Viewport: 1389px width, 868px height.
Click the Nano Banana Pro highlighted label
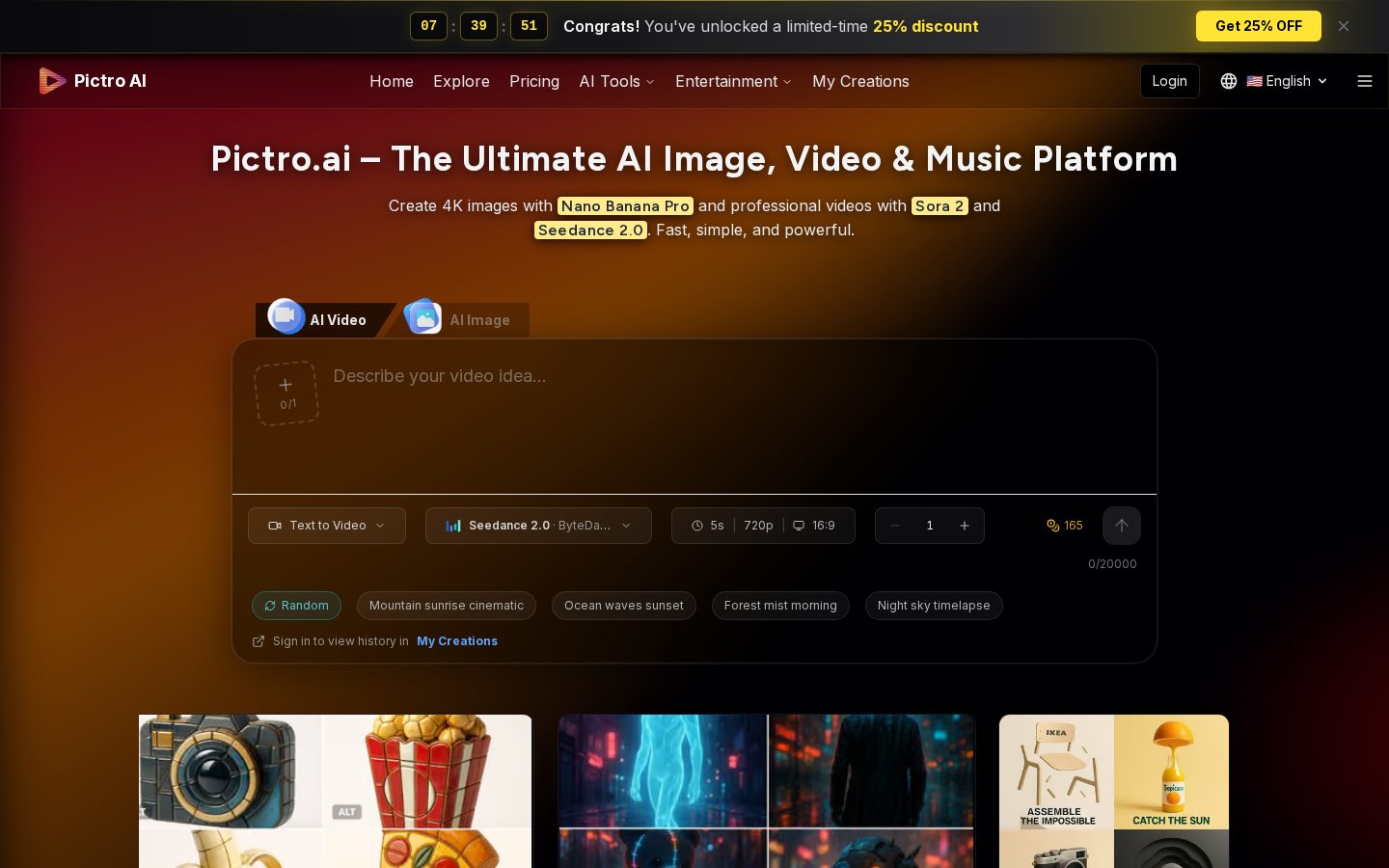625,206
